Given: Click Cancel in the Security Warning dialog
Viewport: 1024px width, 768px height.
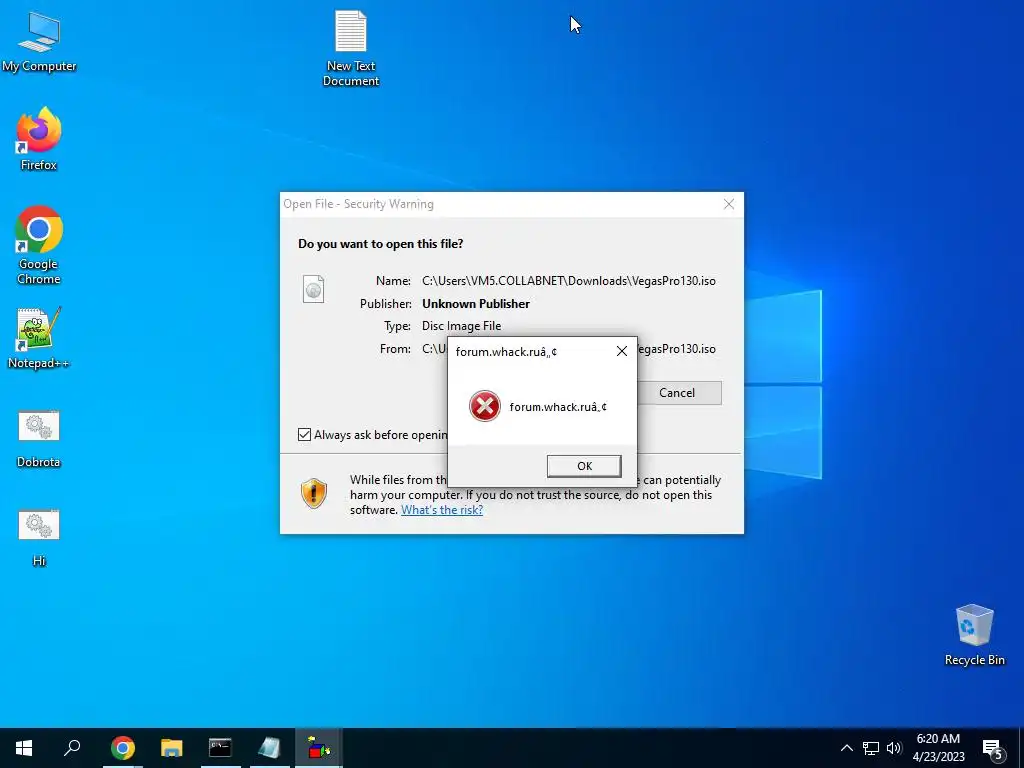Looking at the screenshot, I should pyautogui.click(x=677, y=392).
